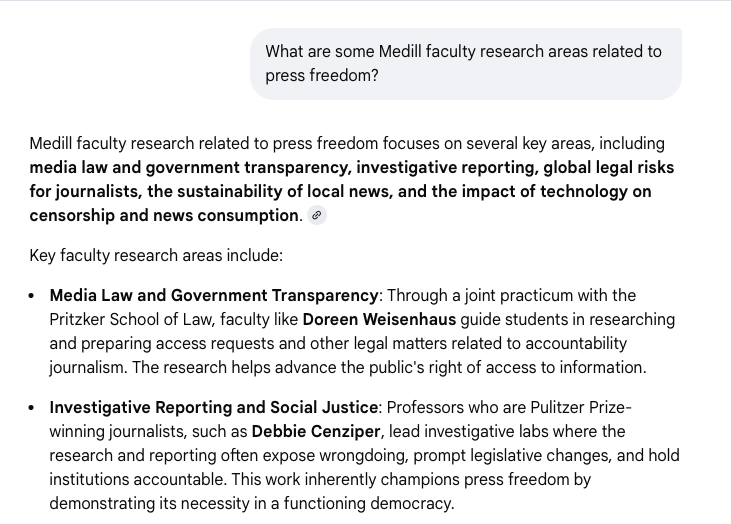
Task: Click the second bullet point marker
Action: point(32,409)
